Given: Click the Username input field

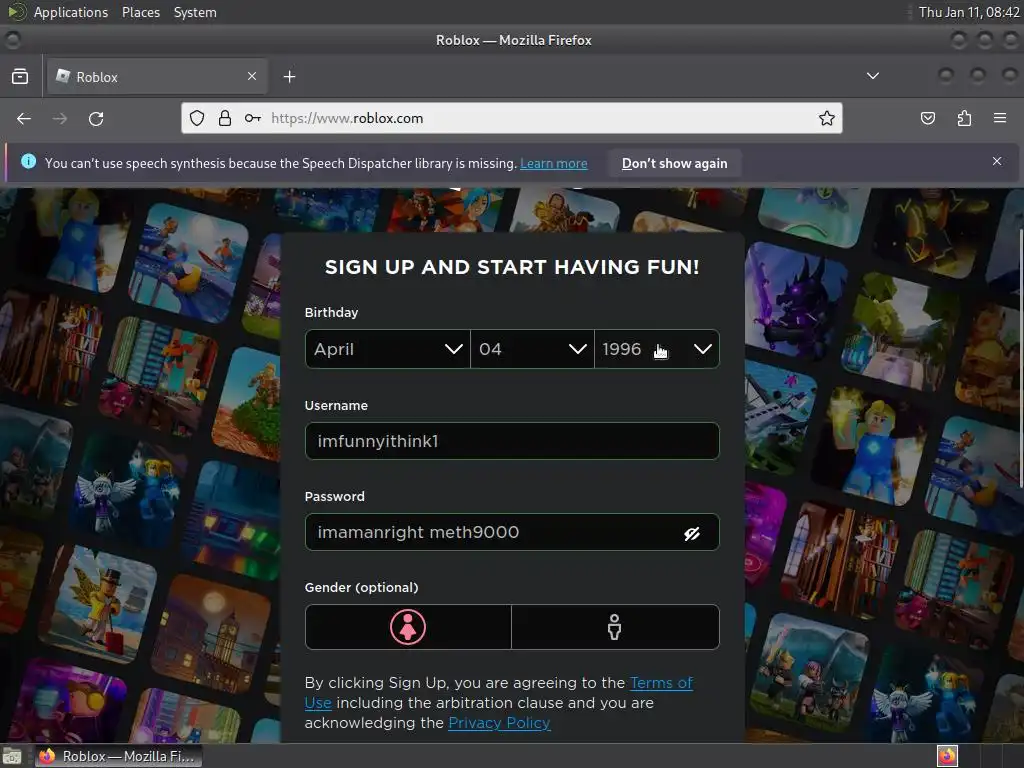Looking at the screenshot, I should point(512,441).
